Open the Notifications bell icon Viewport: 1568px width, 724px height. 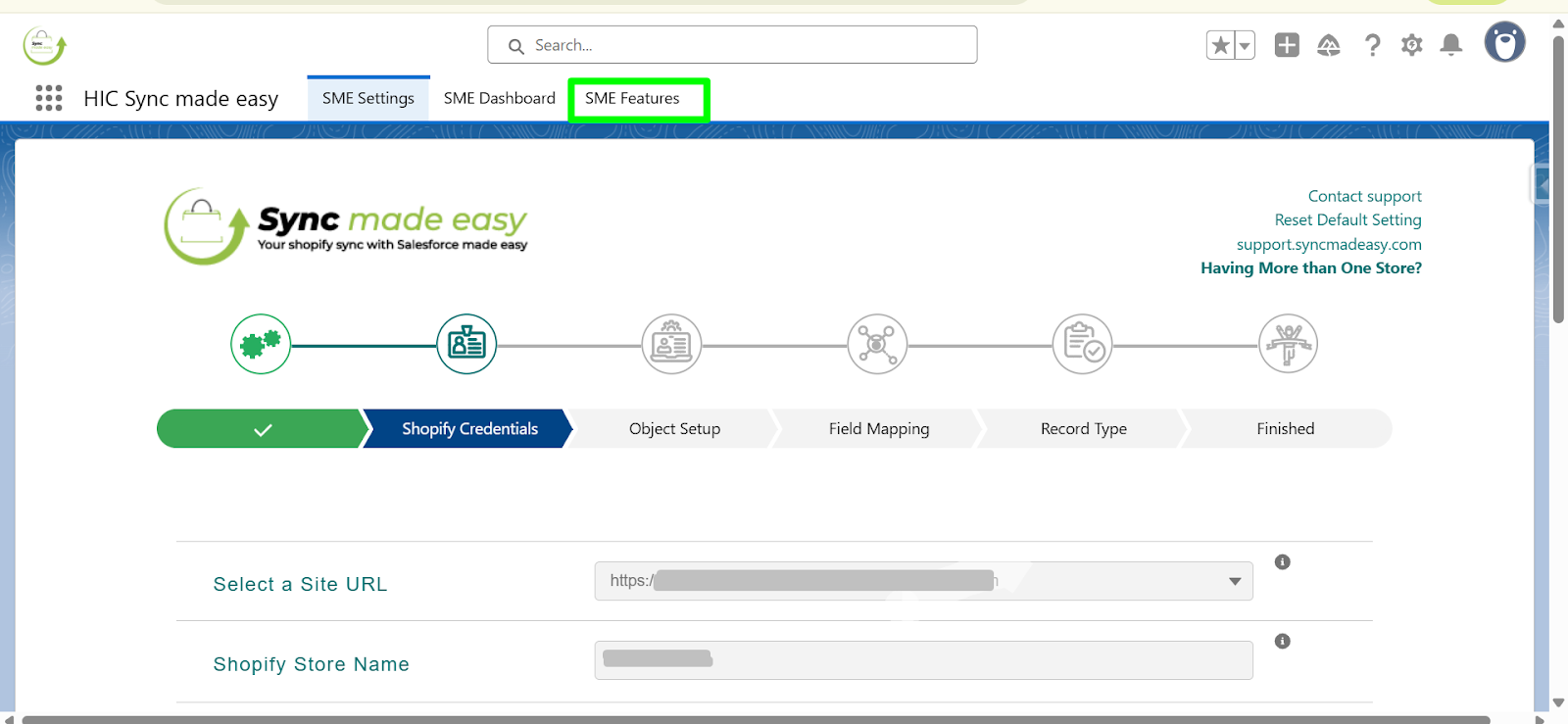click(x=1451, y=45)
